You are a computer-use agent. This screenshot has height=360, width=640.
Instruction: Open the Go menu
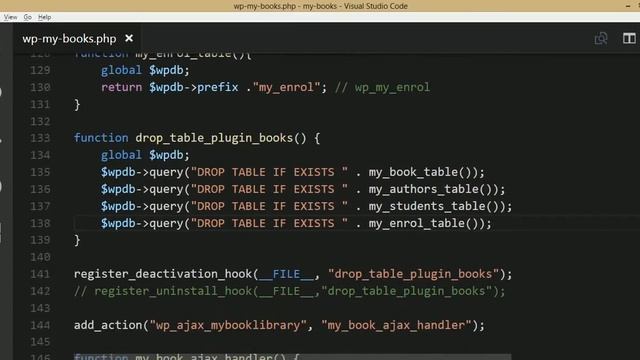point(27,17)
